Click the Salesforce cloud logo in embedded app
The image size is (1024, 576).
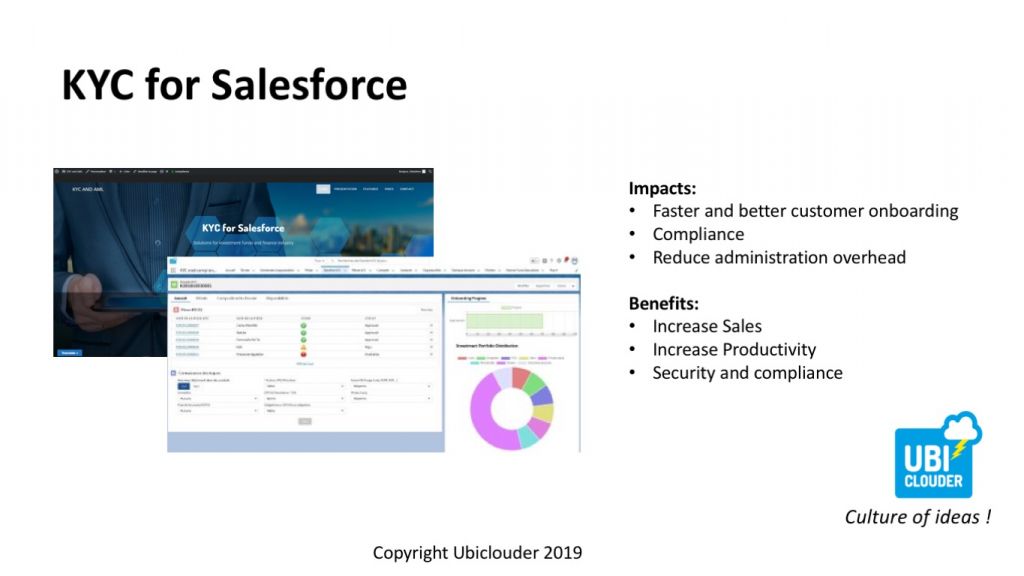point(173,261)
